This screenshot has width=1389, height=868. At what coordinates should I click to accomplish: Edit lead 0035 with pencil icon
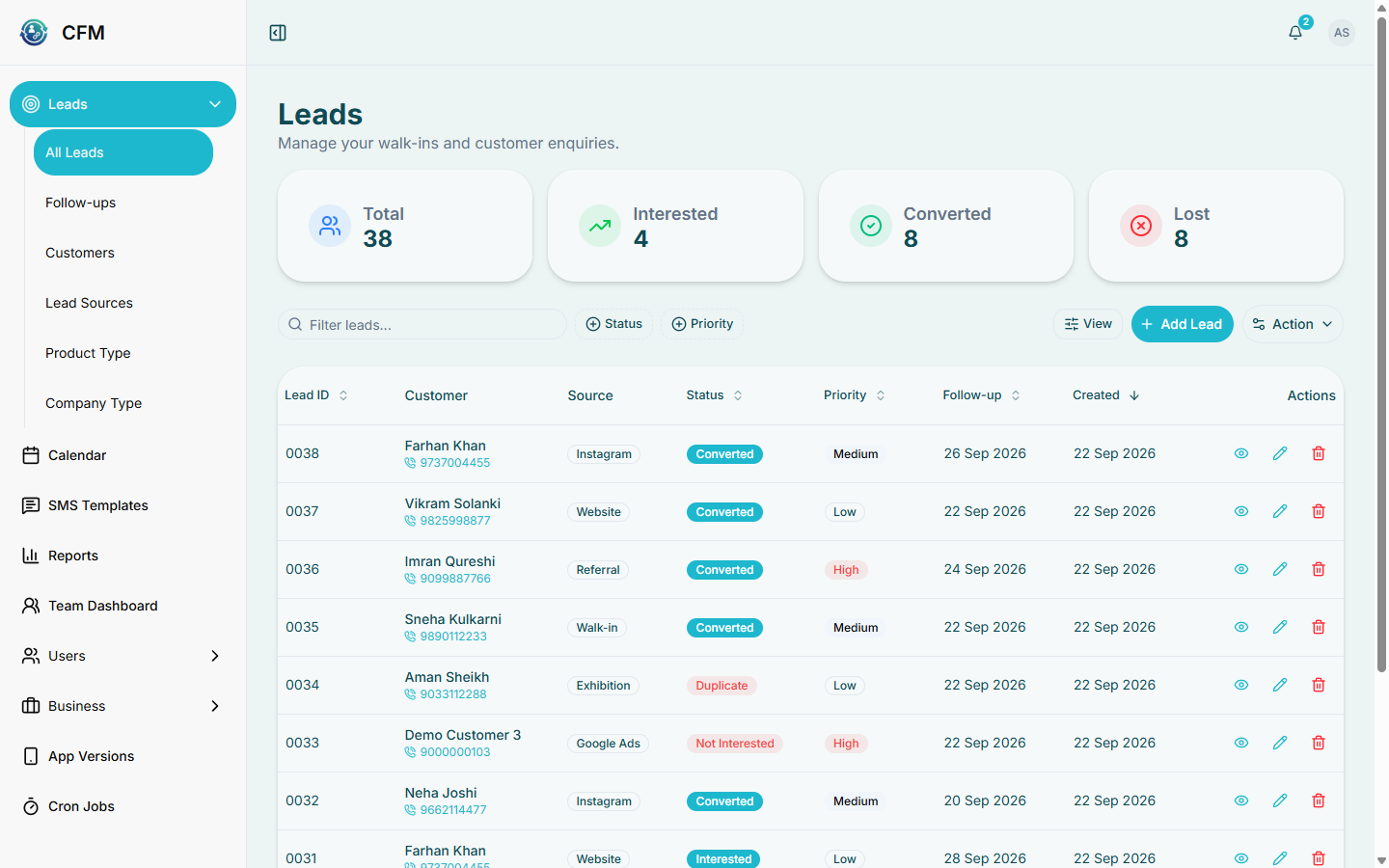pos(1280,627)
